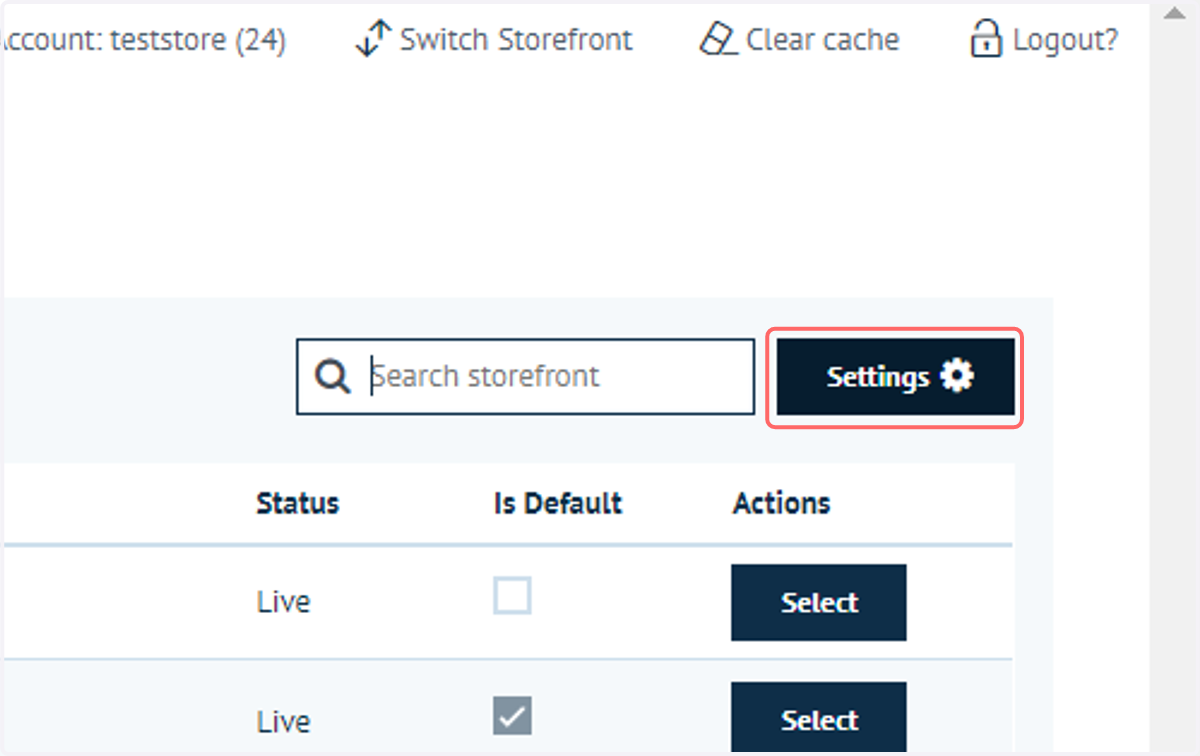Screen dimensions: 1200x756
Task: Click the Live status in second row
Action: coord(283,721)
